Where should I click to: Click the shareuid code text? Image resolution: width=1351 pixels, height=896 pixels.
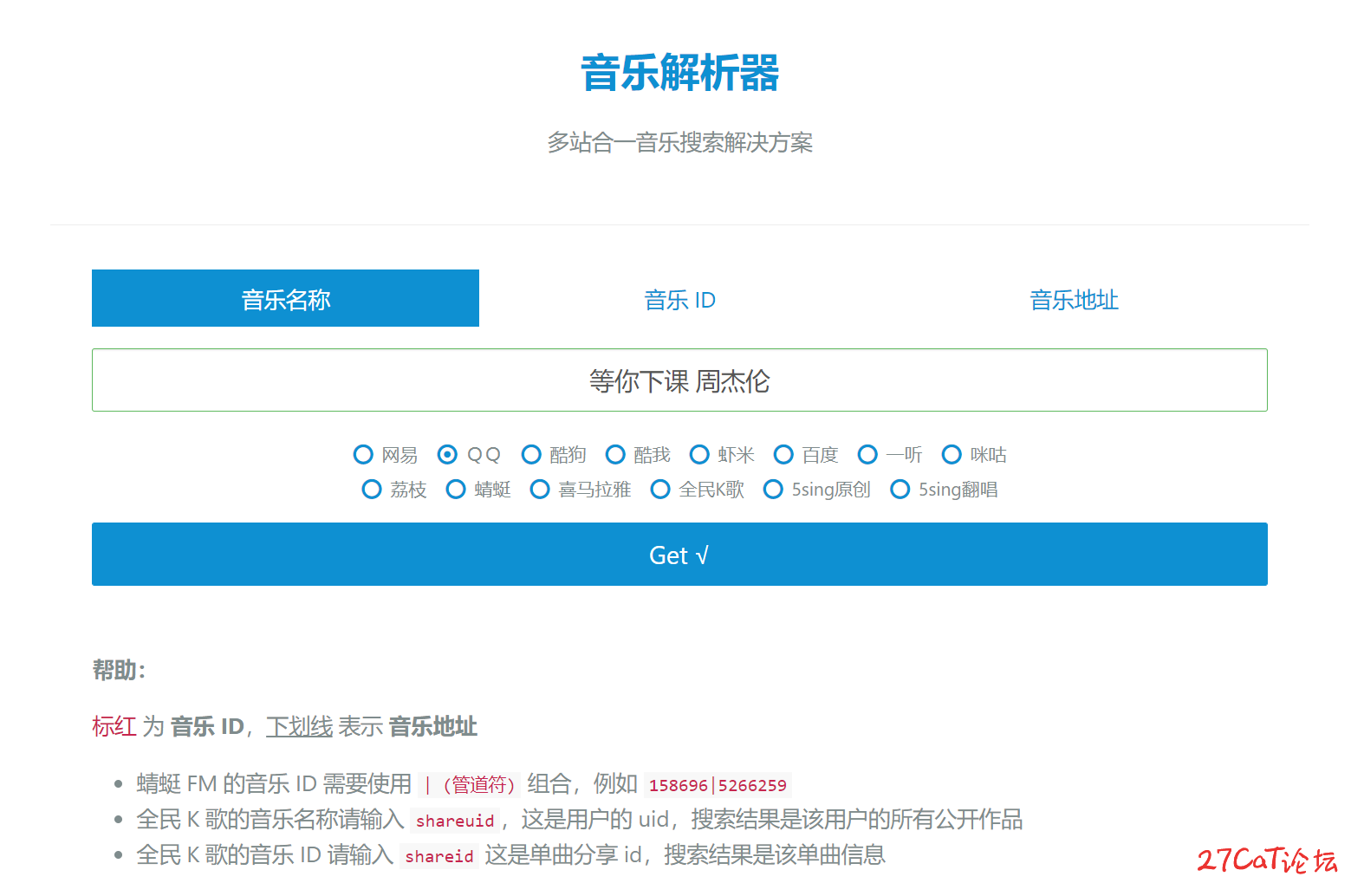[x=455, y=821]
